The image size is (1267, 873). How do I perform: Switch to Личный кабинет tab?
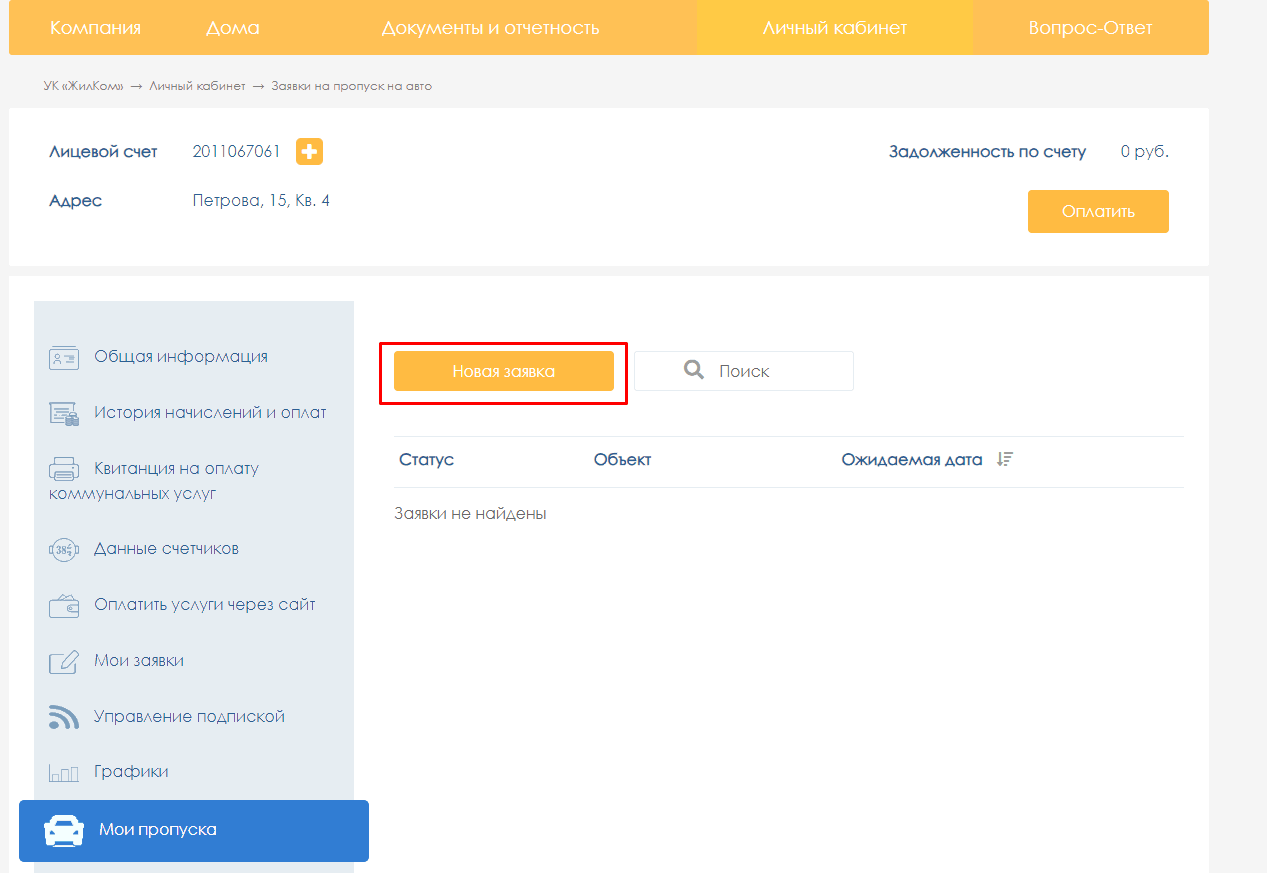(834, 28)
